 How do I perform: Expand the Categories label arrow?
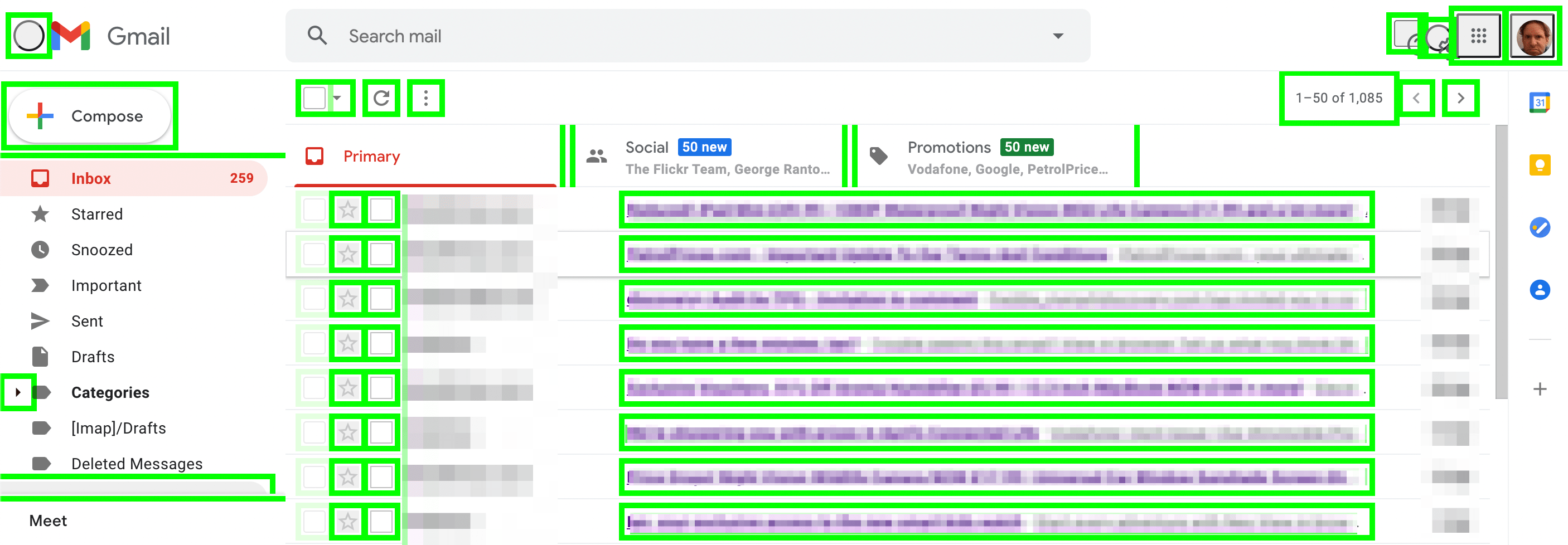click(x=18, y=392)
